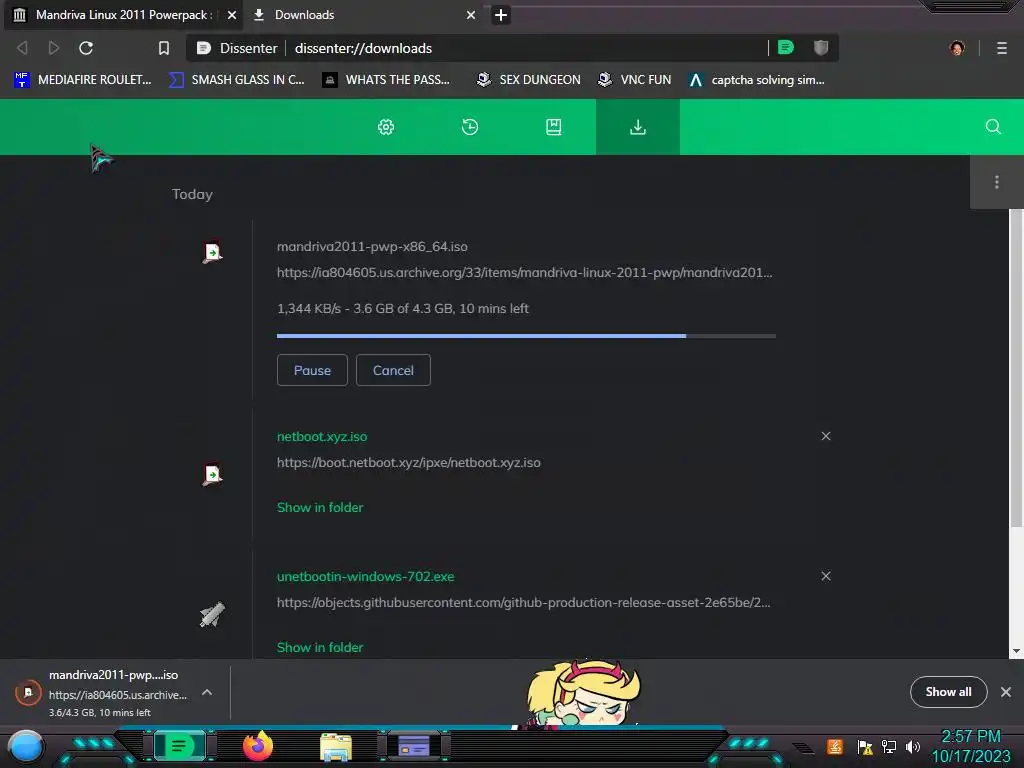Open the browser hamburger main menu
Viewport: 1024px width, 768px height.
[x=1002, y=48]
